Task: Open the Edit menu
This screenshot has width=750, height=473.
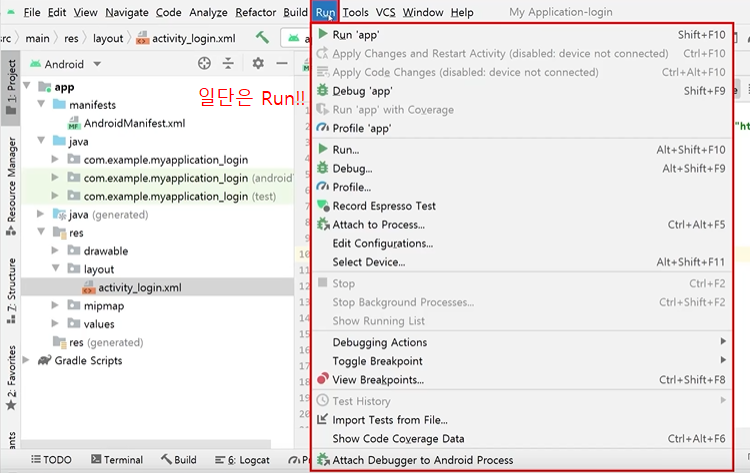Action: pos(57,12)
